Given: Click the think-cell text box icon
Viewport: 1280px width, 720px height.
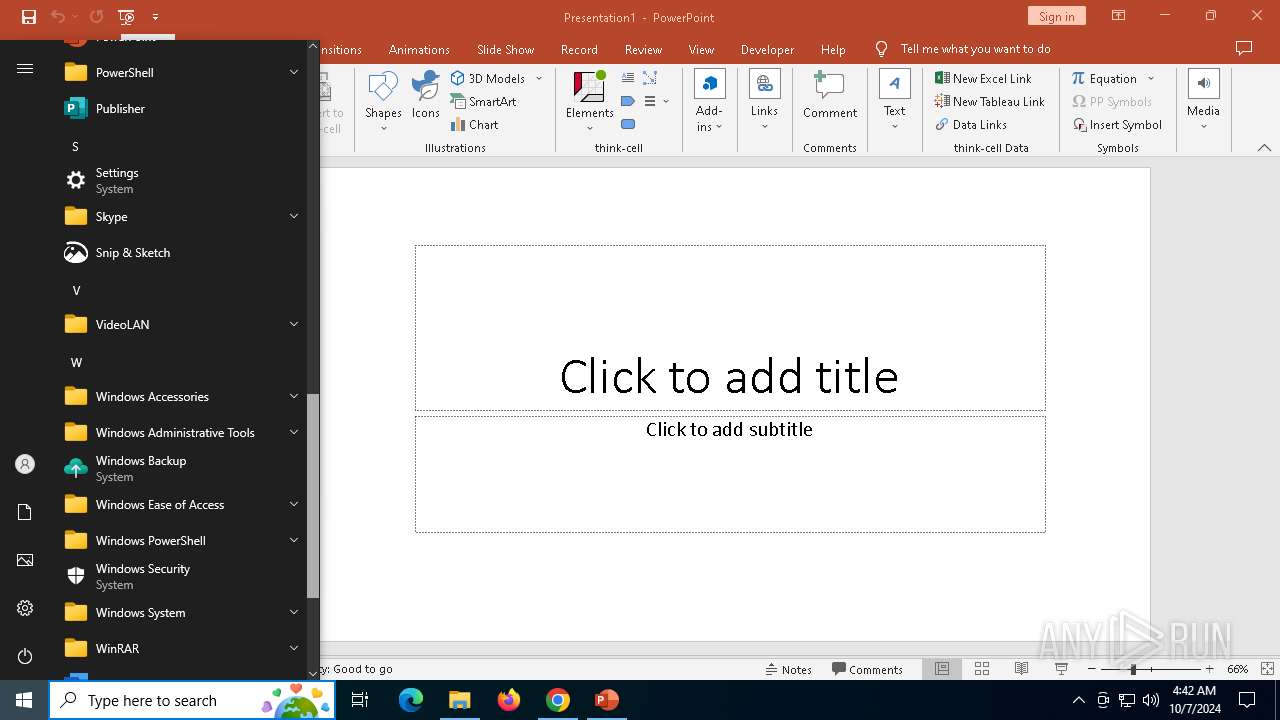Looking at the screenshot, I should coord(628,77).
